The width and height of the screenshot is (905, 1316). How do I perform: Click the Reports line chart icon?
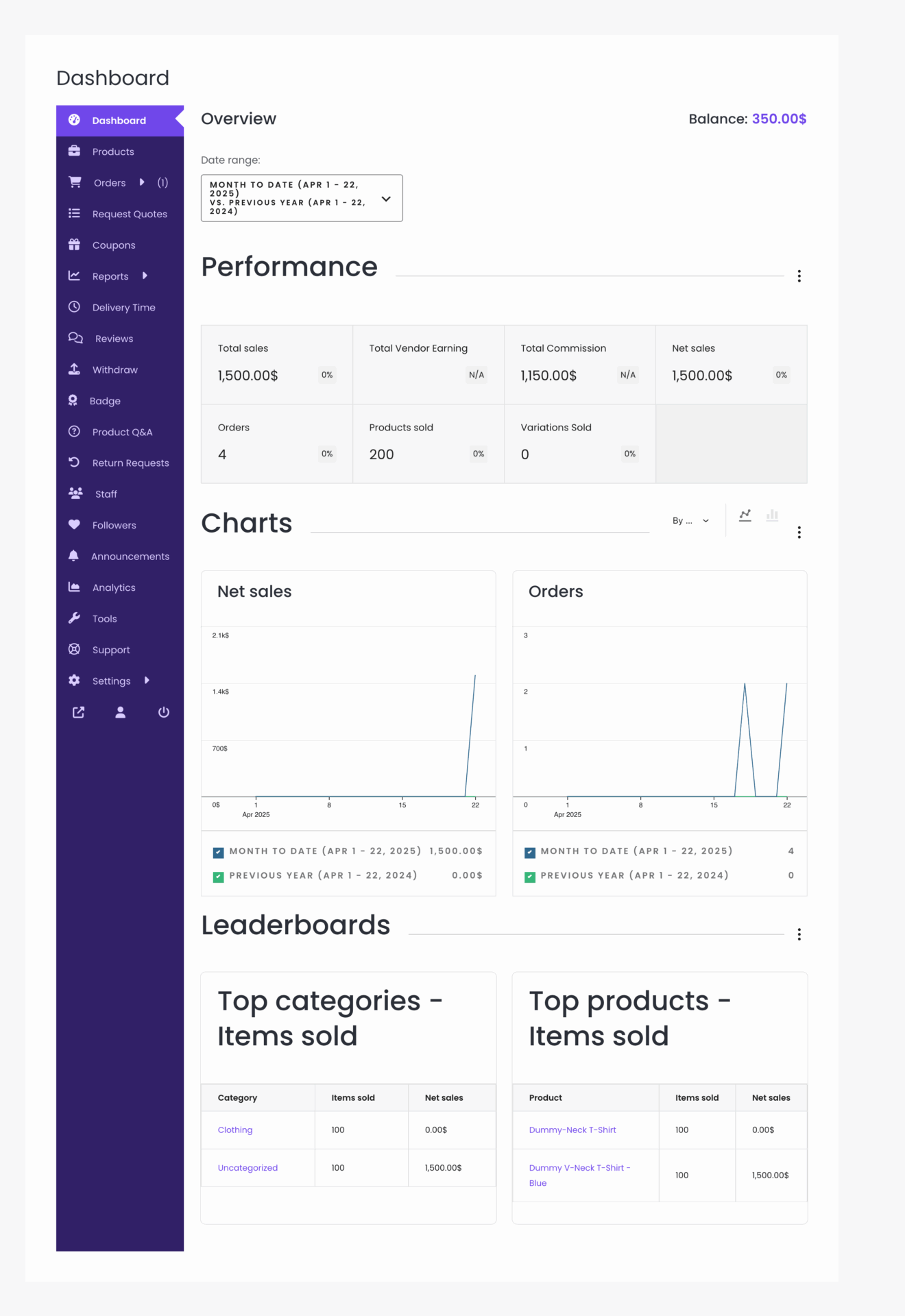(x=74, y=276)
